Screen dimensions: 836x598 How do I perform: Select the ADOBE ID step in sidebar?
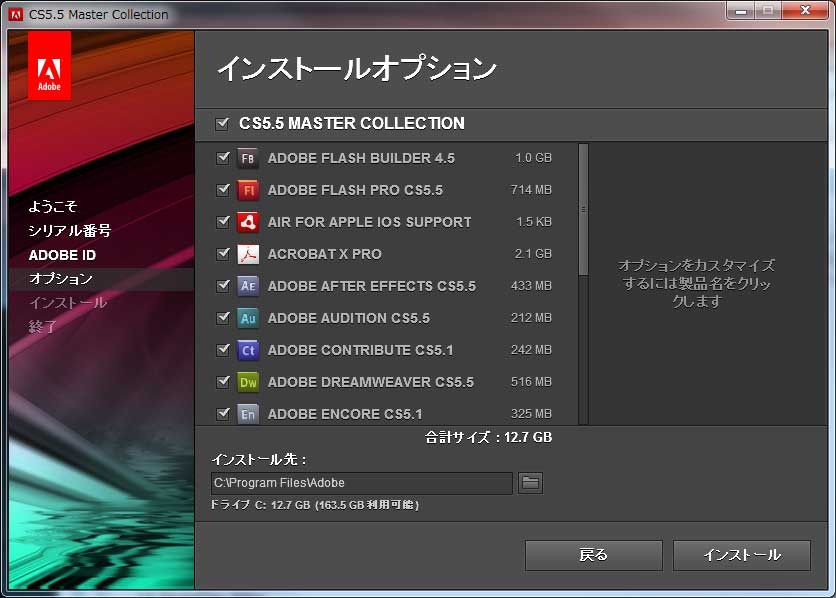coord(62,255)
